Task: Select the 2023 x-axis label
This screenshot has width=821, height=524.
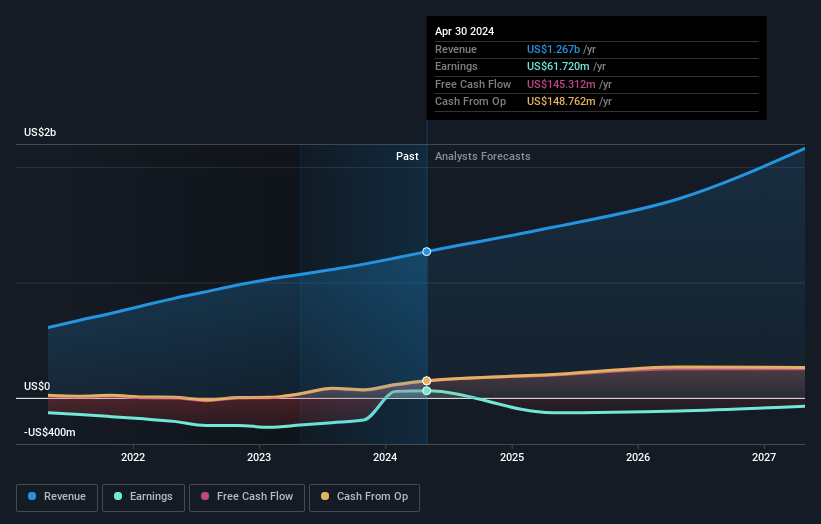Action: coord(259,458)
